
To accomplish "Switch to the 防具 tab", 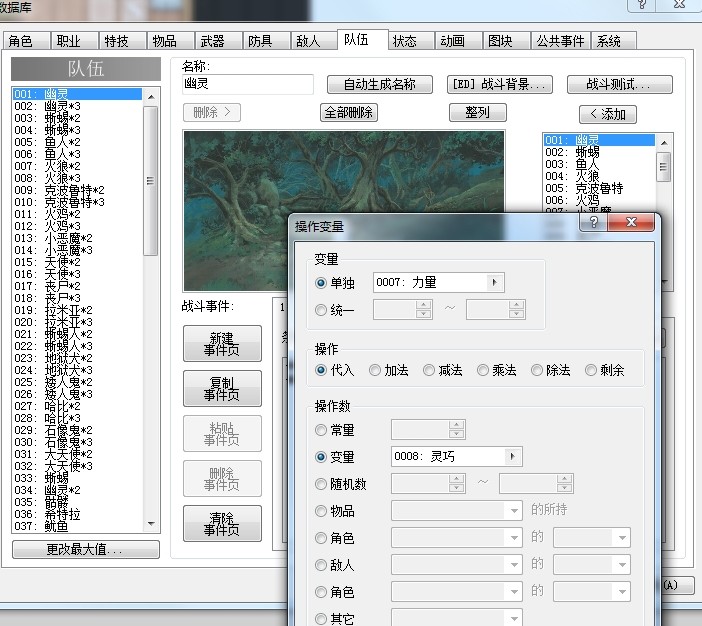I will [266, 41].
